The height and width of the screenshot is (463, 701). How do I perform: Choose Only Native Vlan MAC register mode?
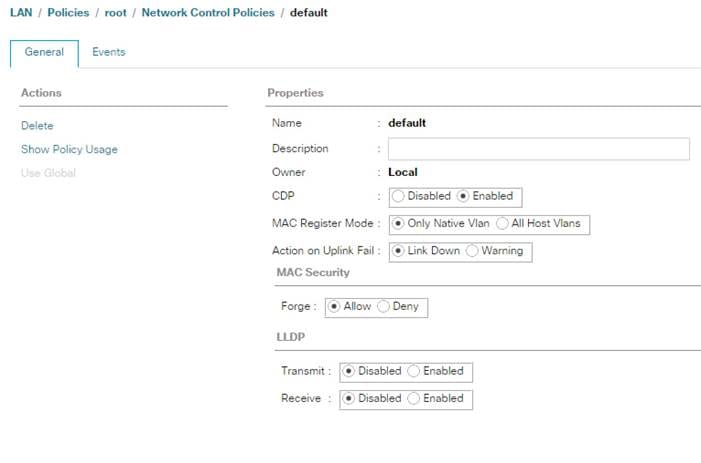pyautogui.click(x=398, y=223)
